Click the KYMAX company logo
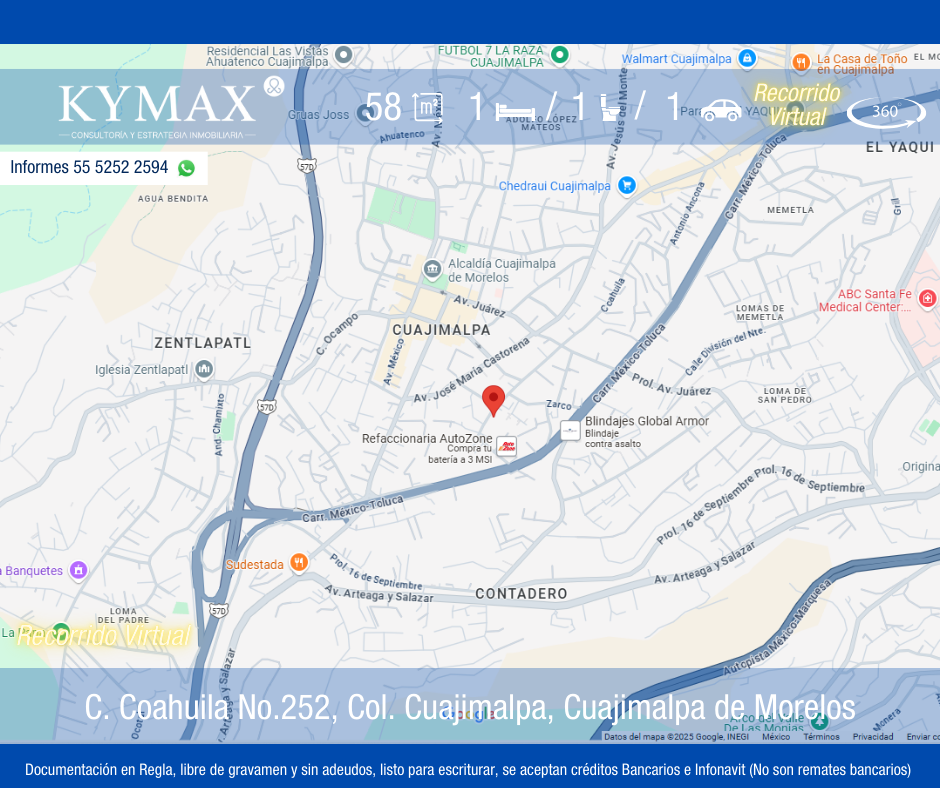 coord(158,111)
